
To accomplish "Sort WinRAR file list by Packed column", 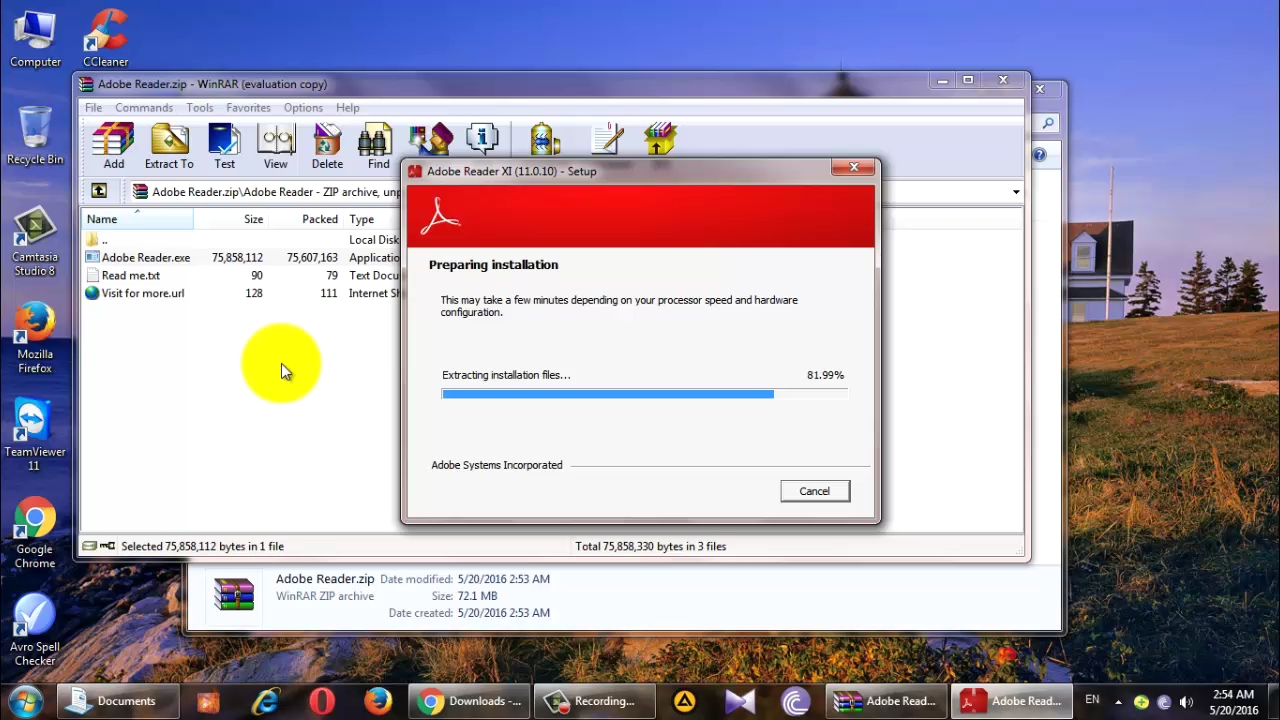I will tap(306, 219).
